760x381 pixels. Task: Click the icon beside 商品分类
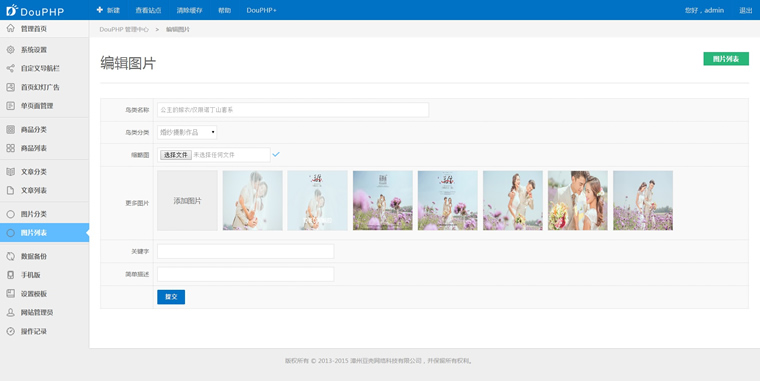[10, 129]
